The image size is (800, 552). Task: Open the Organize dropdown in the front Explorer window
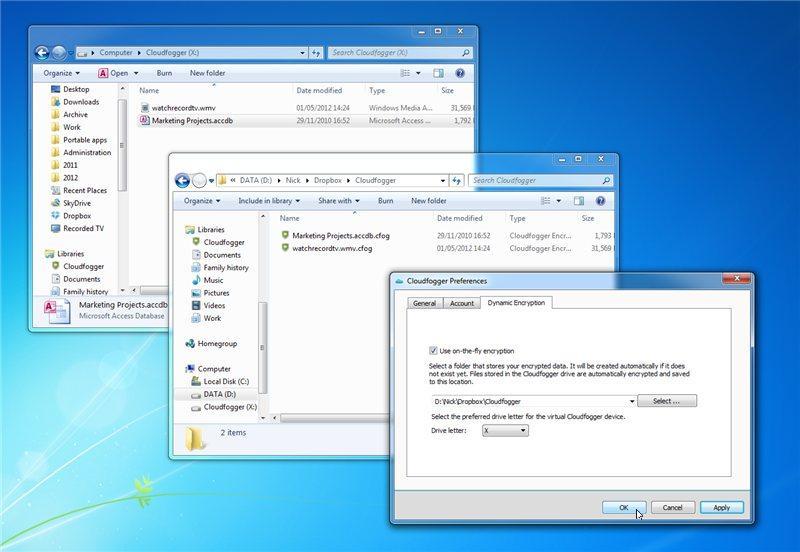pyautogui.click(x=202, y=200)
